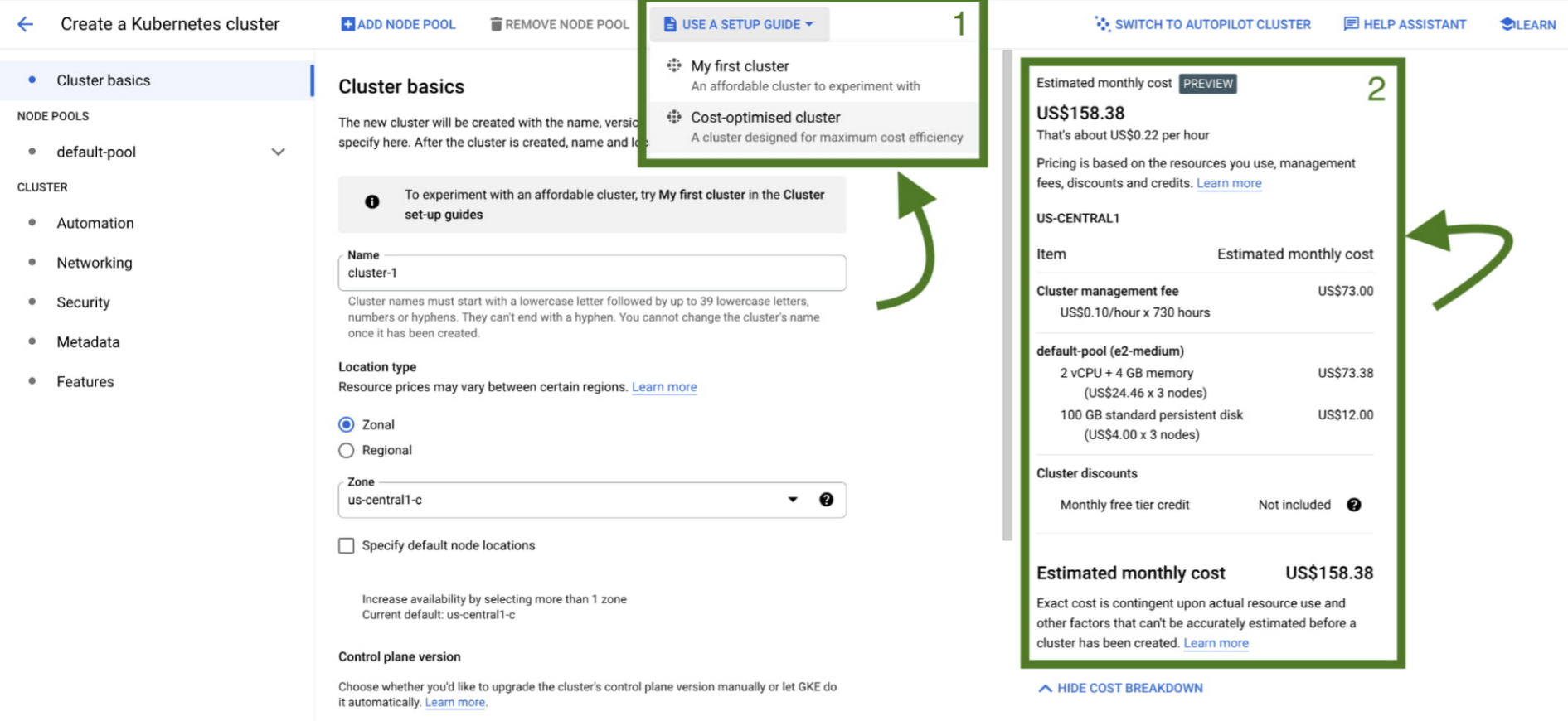Click the US$73.38 vCPU cost value
The image size is (1568, 721).
tap(1345, 373)
